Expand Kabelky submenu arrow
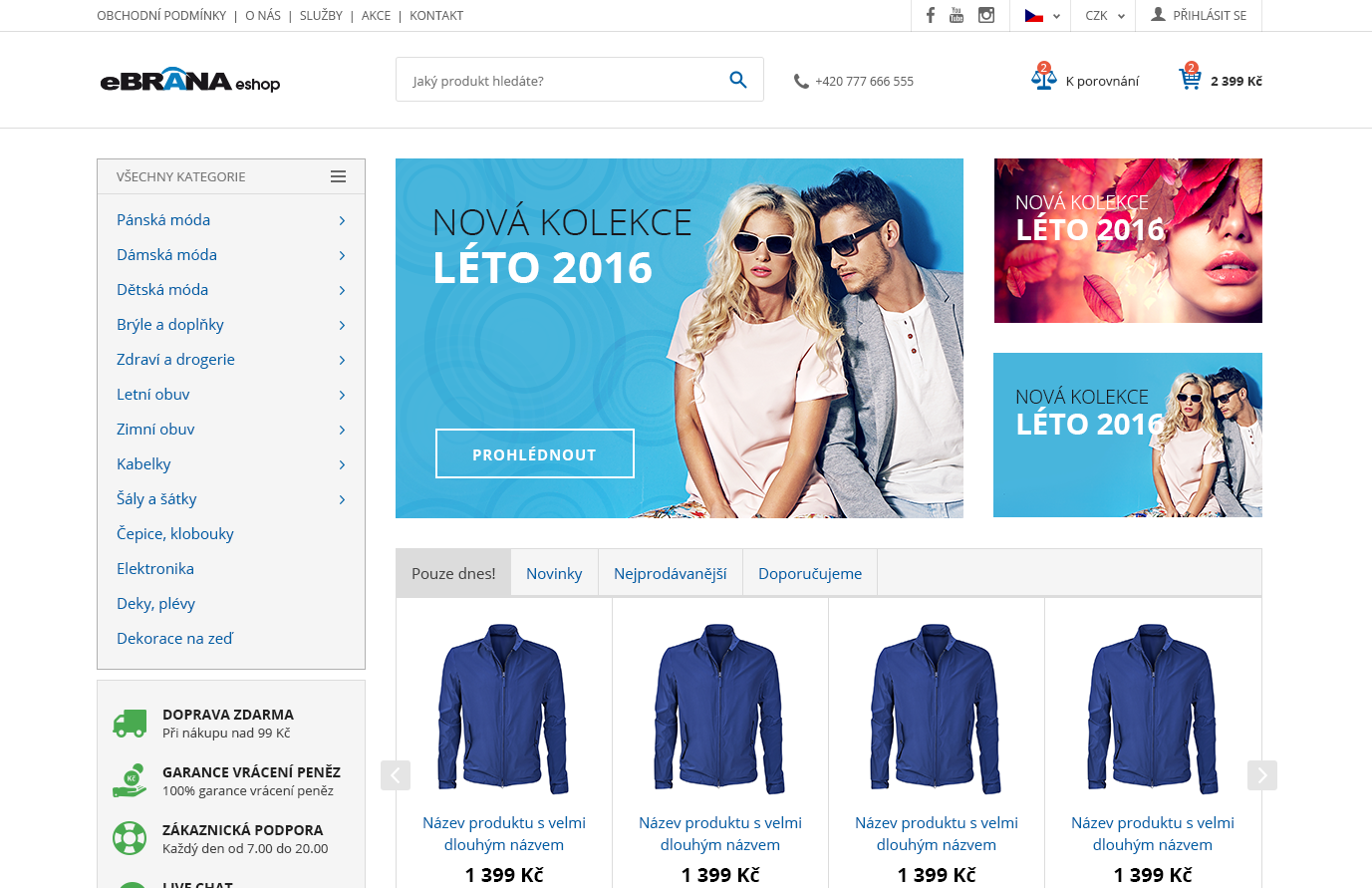The height and width of the screenshot is (888, 1372). (342, 464)
